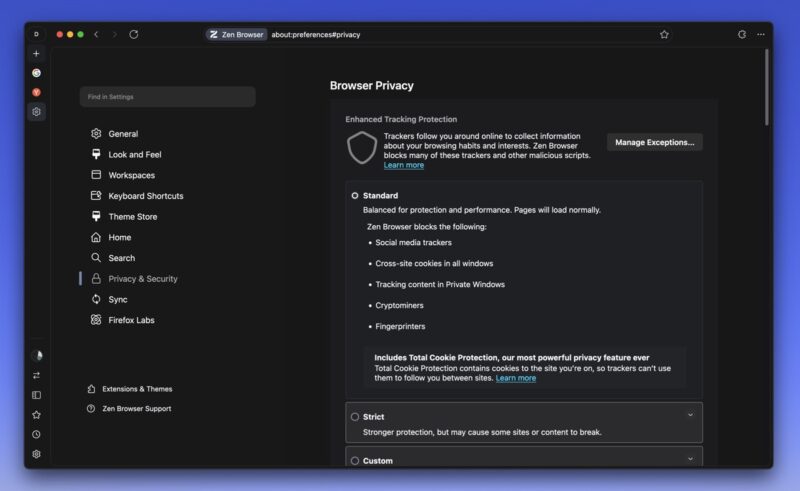The height and width of the screenshot is (491, 800).
Task: Click the circular arrow icon beside the three-dot menu
Action: (742, 35)
